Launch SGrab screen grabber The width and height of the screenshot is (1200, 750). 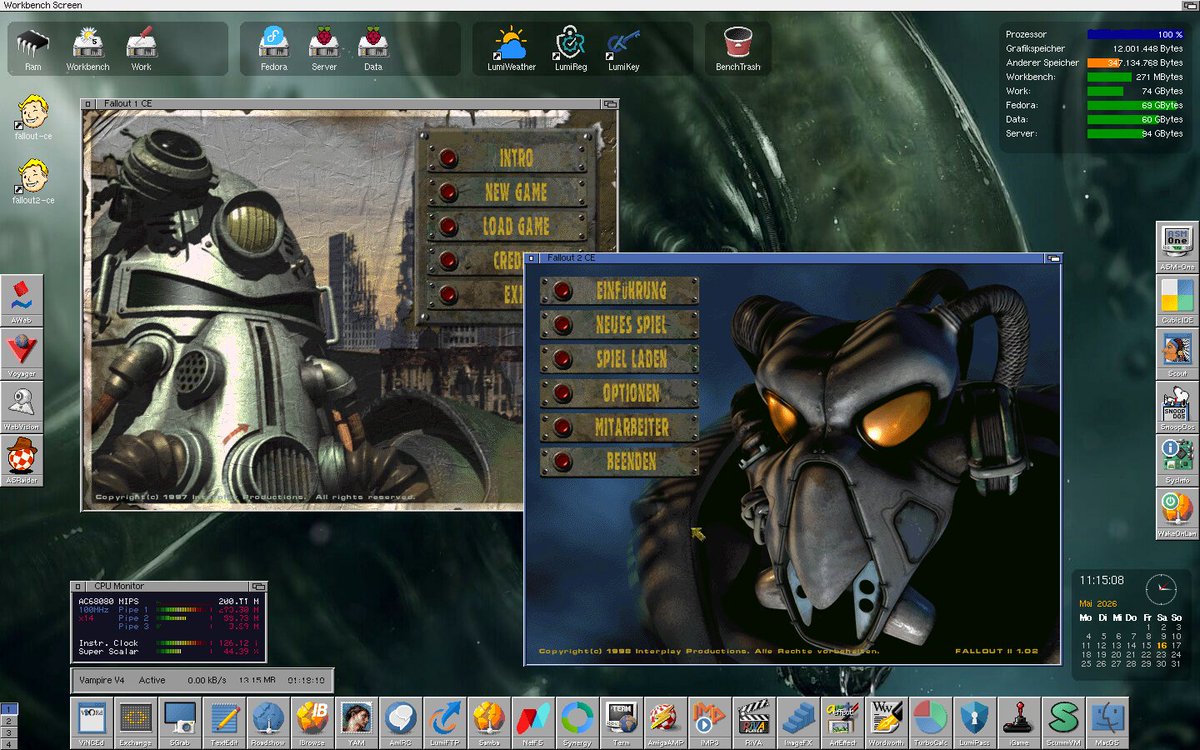180,723
